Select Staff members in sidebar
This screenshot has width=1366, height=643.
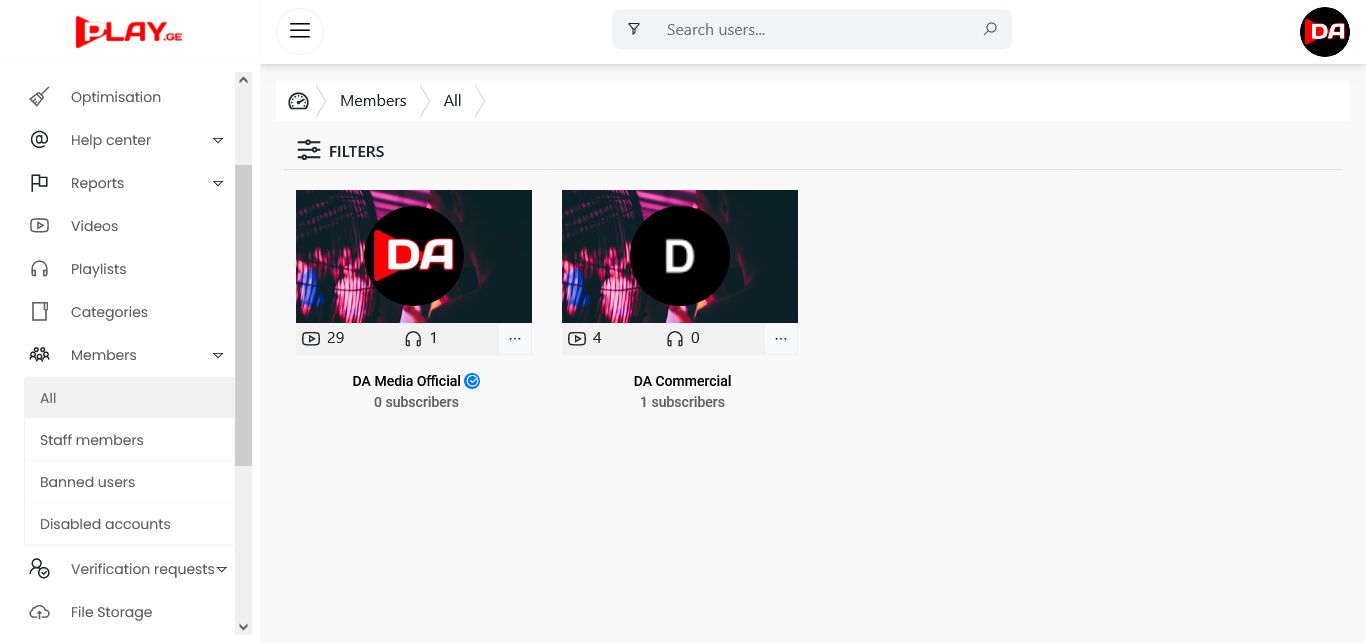pyautogui.click(x=129, y=440)
